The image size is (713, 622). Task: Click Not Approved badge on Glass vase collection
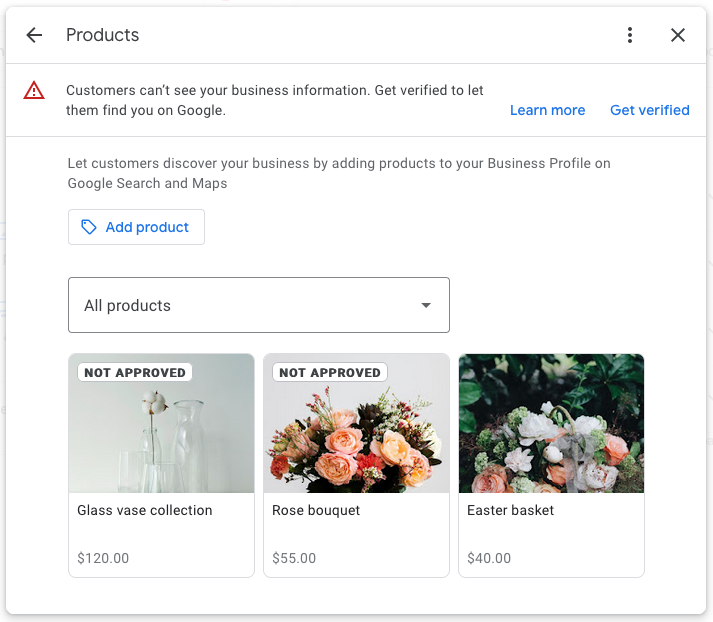tap(135, 372)
